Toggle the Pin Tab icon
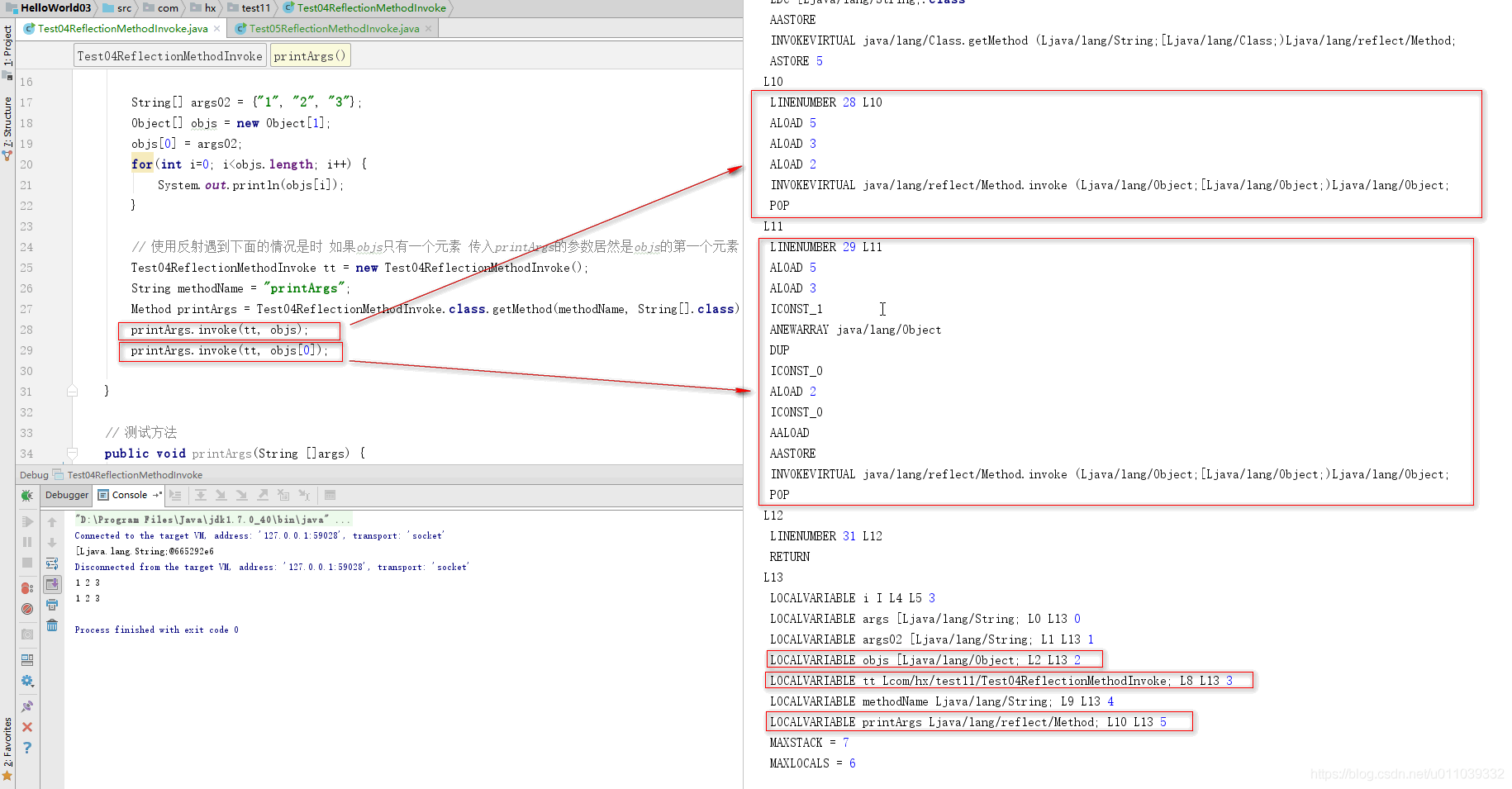1512x789 pixels. [x=27, y=706]
